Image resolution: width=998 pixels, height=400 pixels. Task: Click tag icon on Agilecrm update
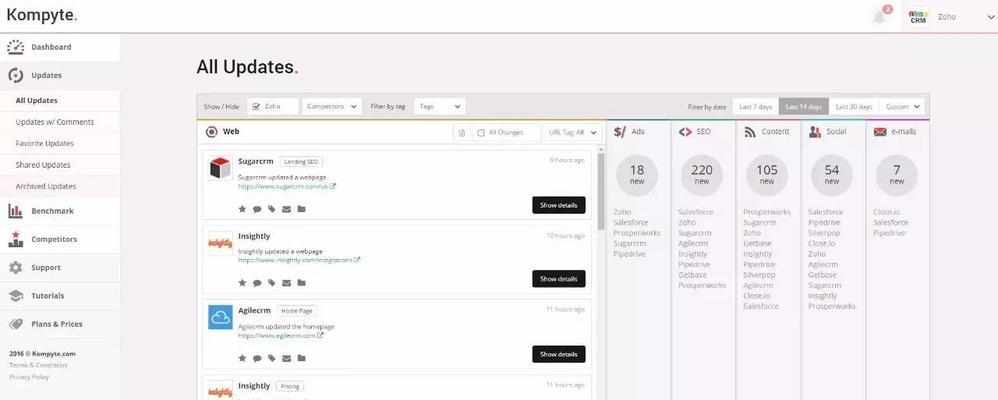[x=272, y=358]
